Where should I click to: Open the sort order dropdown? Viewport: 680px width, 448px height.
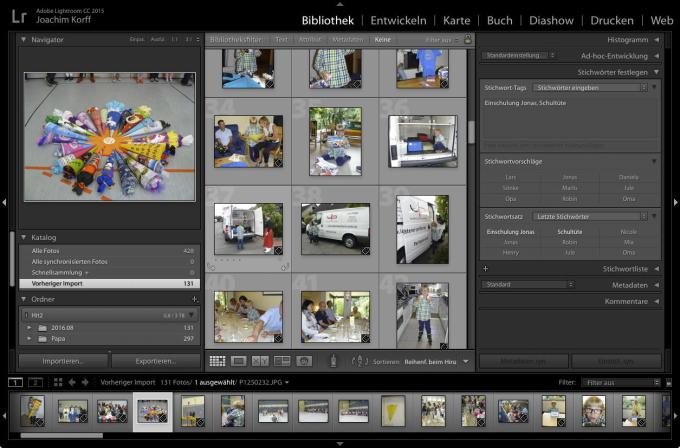click(466, 361)
